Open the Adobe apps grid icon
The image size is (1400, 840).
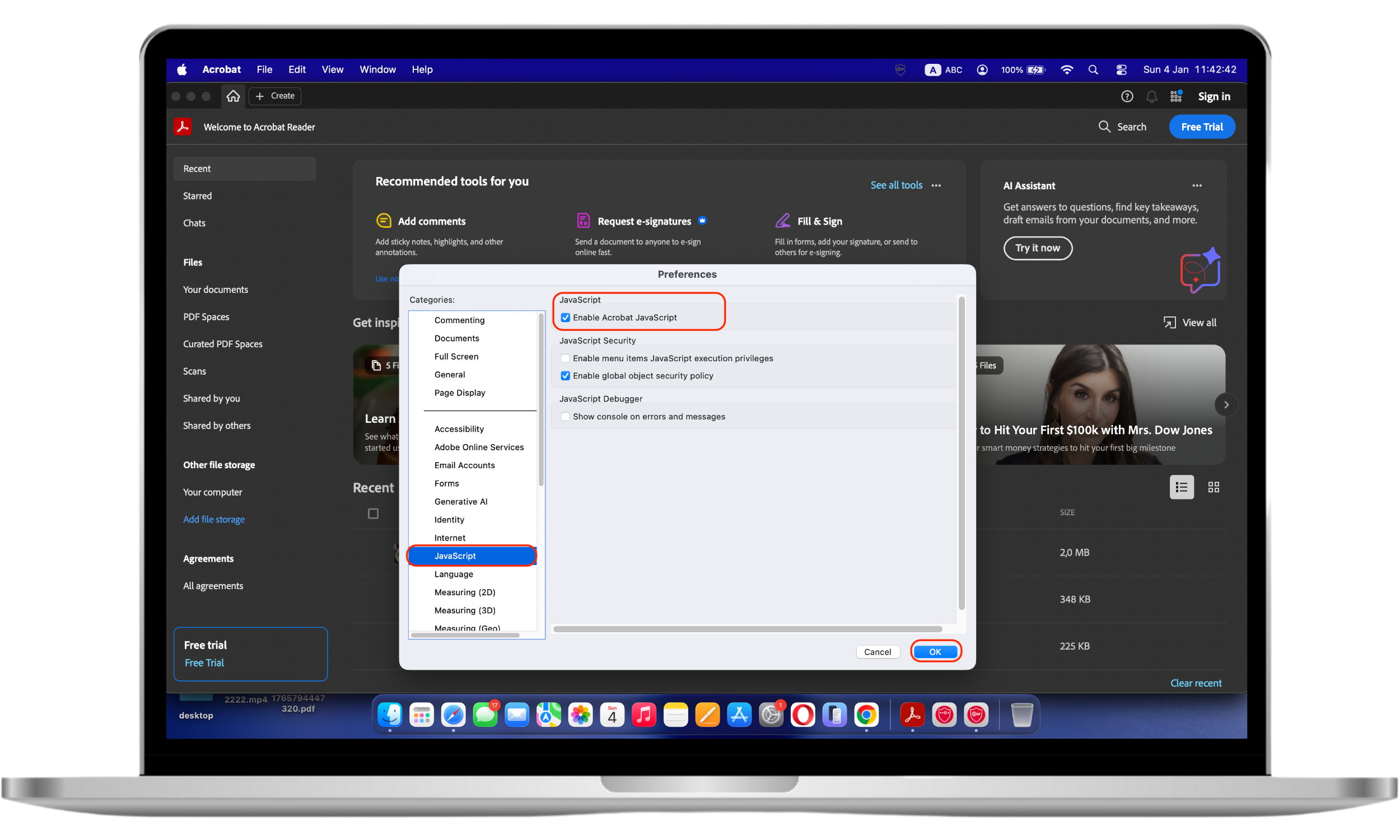pos(1176,96)
